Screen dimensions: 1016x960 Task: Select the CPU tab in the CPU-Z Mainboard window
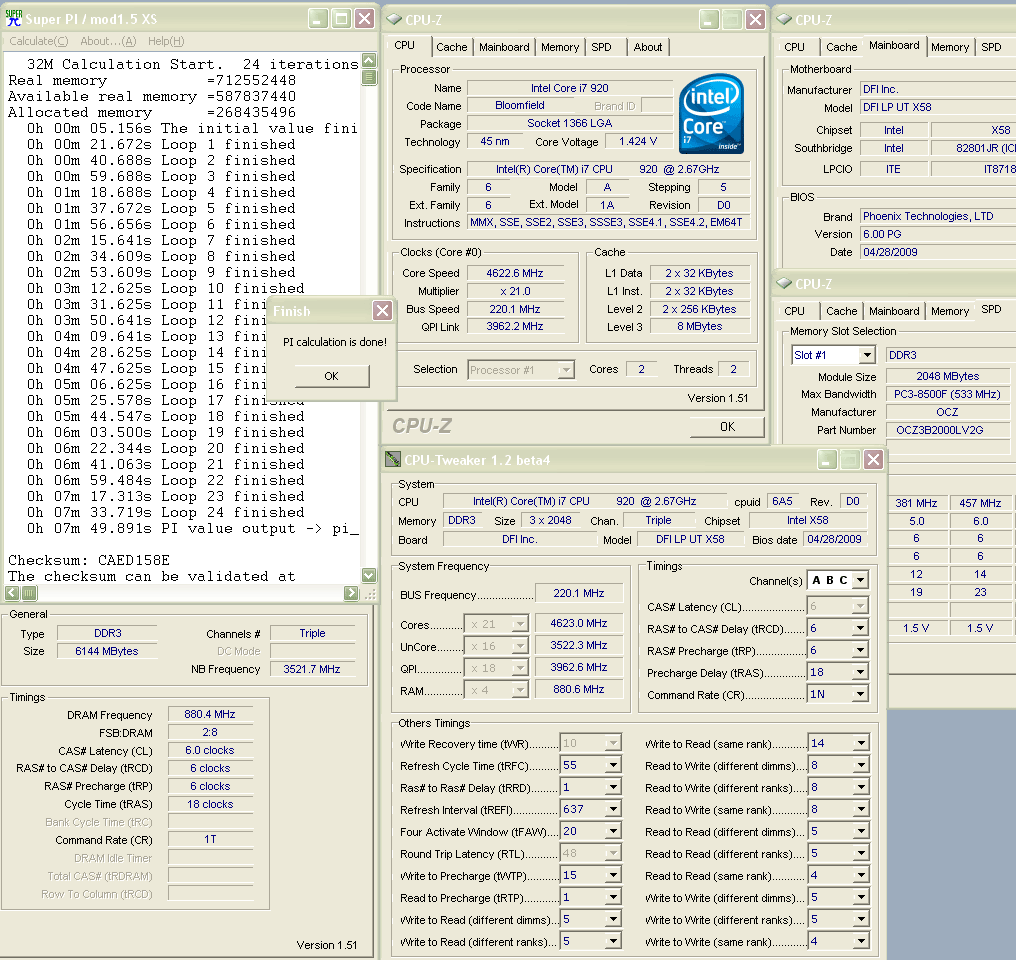click(794, 47)
